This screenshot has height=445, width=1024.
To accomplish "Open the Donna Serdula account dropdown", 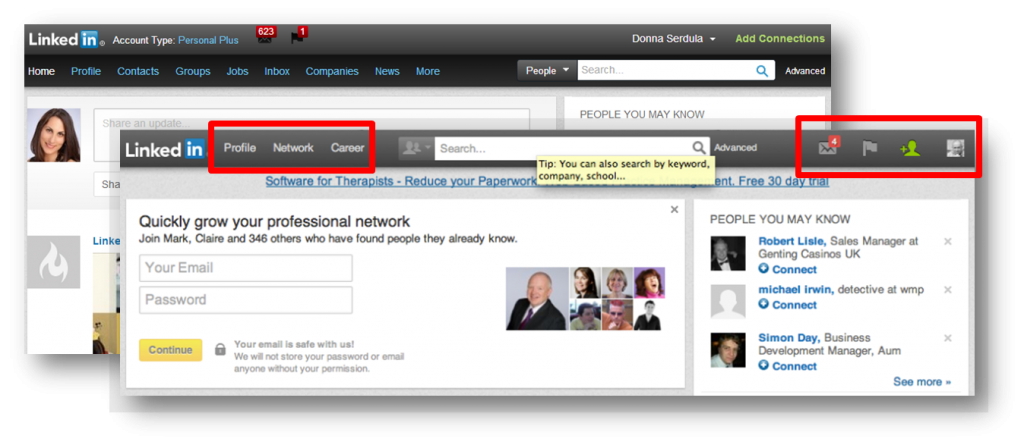I will click(673, 39).
